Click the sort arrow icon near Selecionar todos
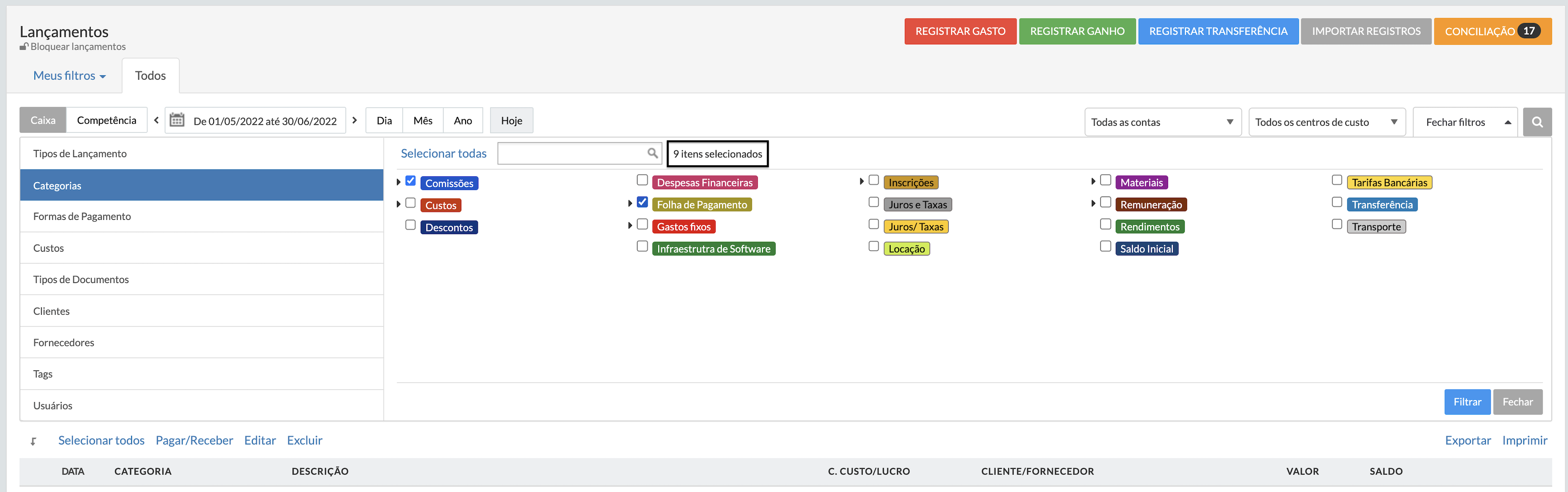Image resolution: width=1568 pixels, height=492 pixels. click(34, 441)
